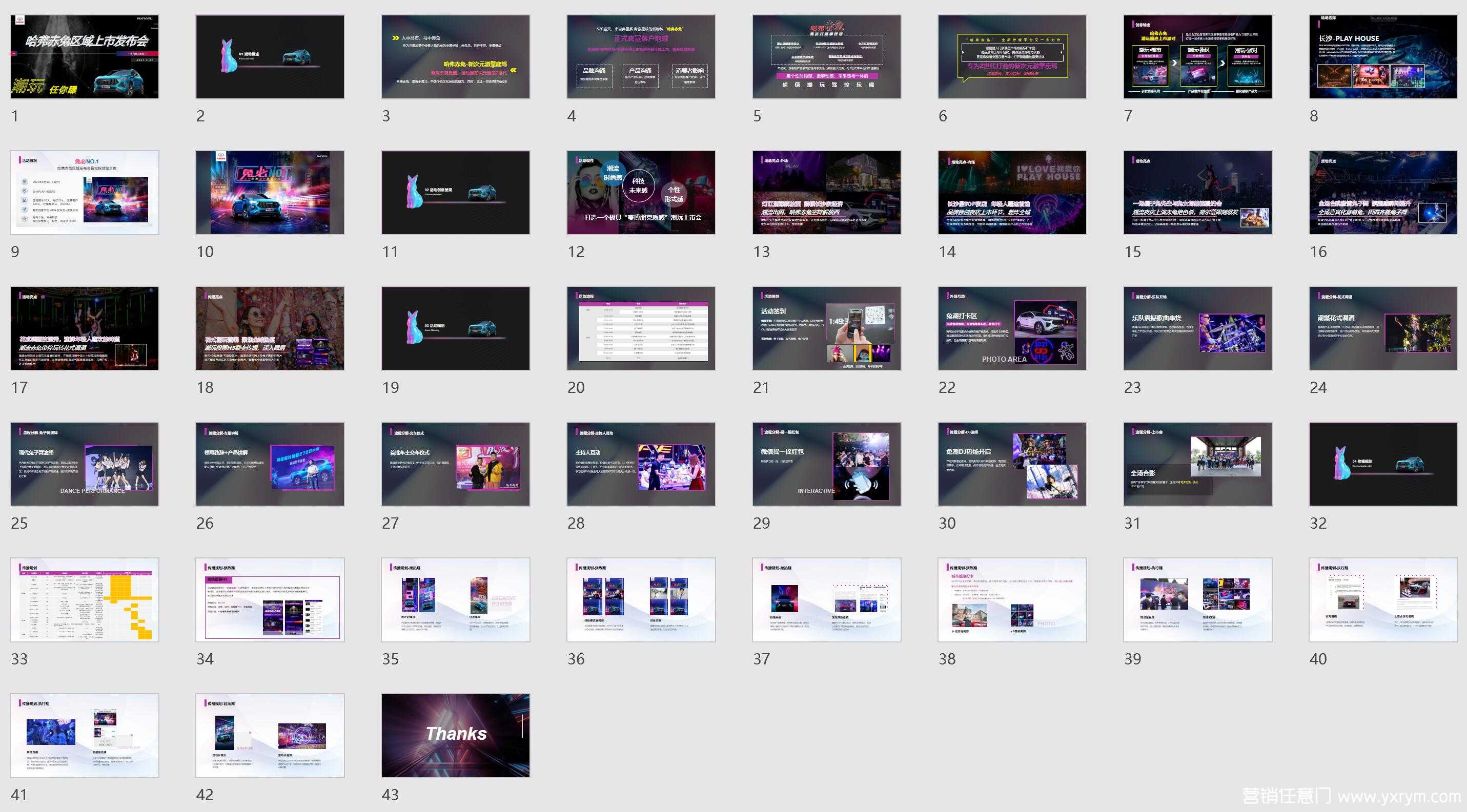Select slide 17 green laser stage thumbnail

84,328
